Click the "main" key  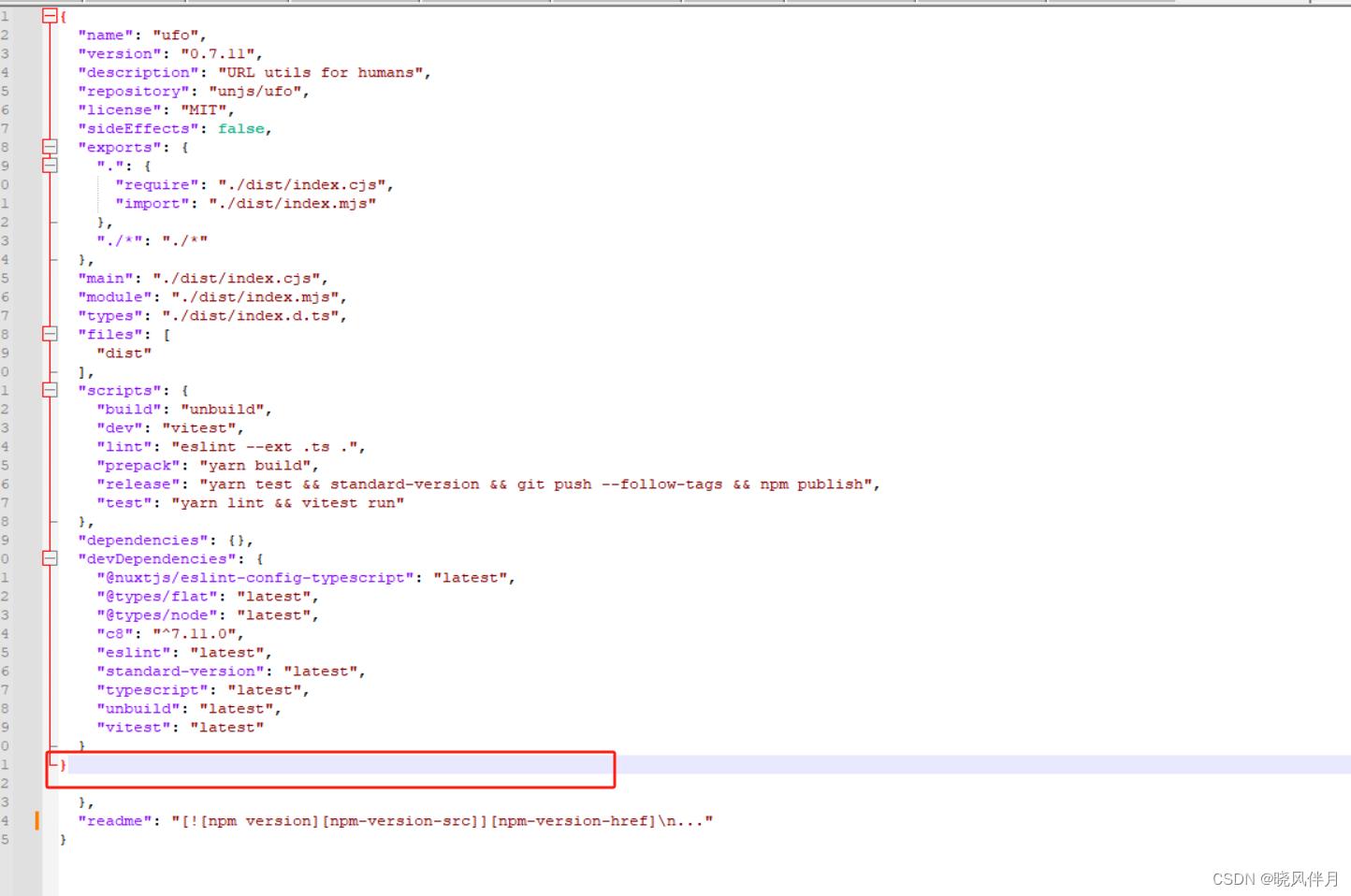click(106, 279)
